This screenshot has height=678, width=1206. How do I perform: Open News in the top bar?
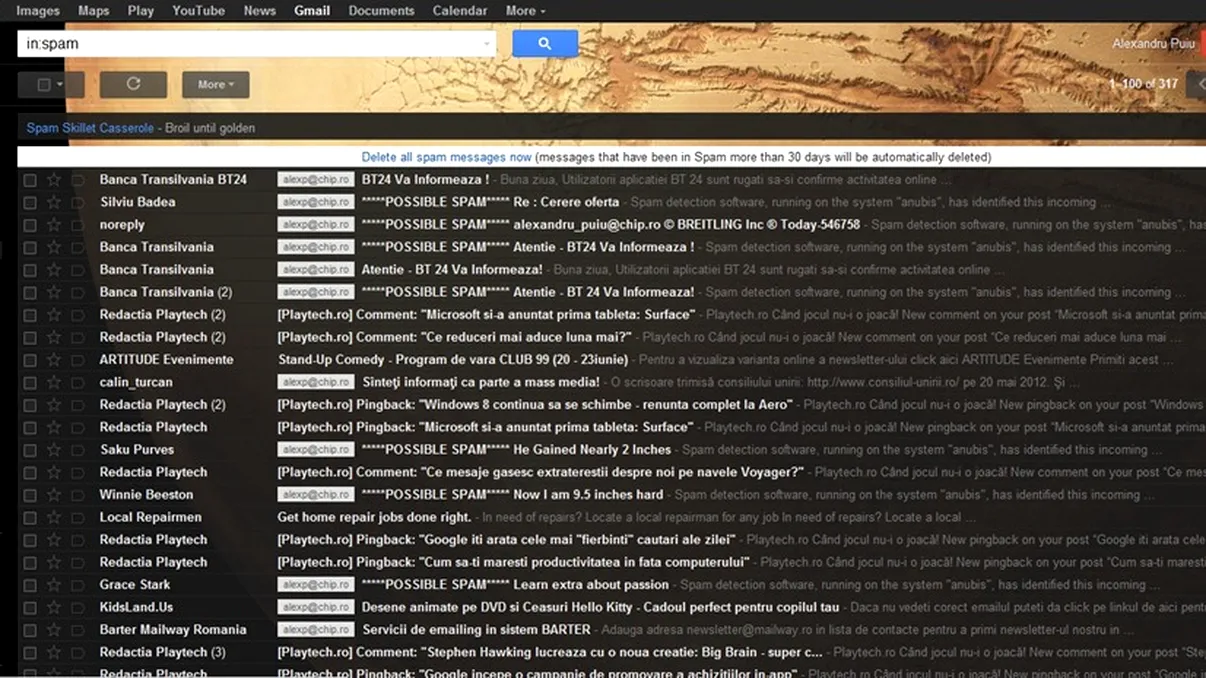tap(259, 11)
